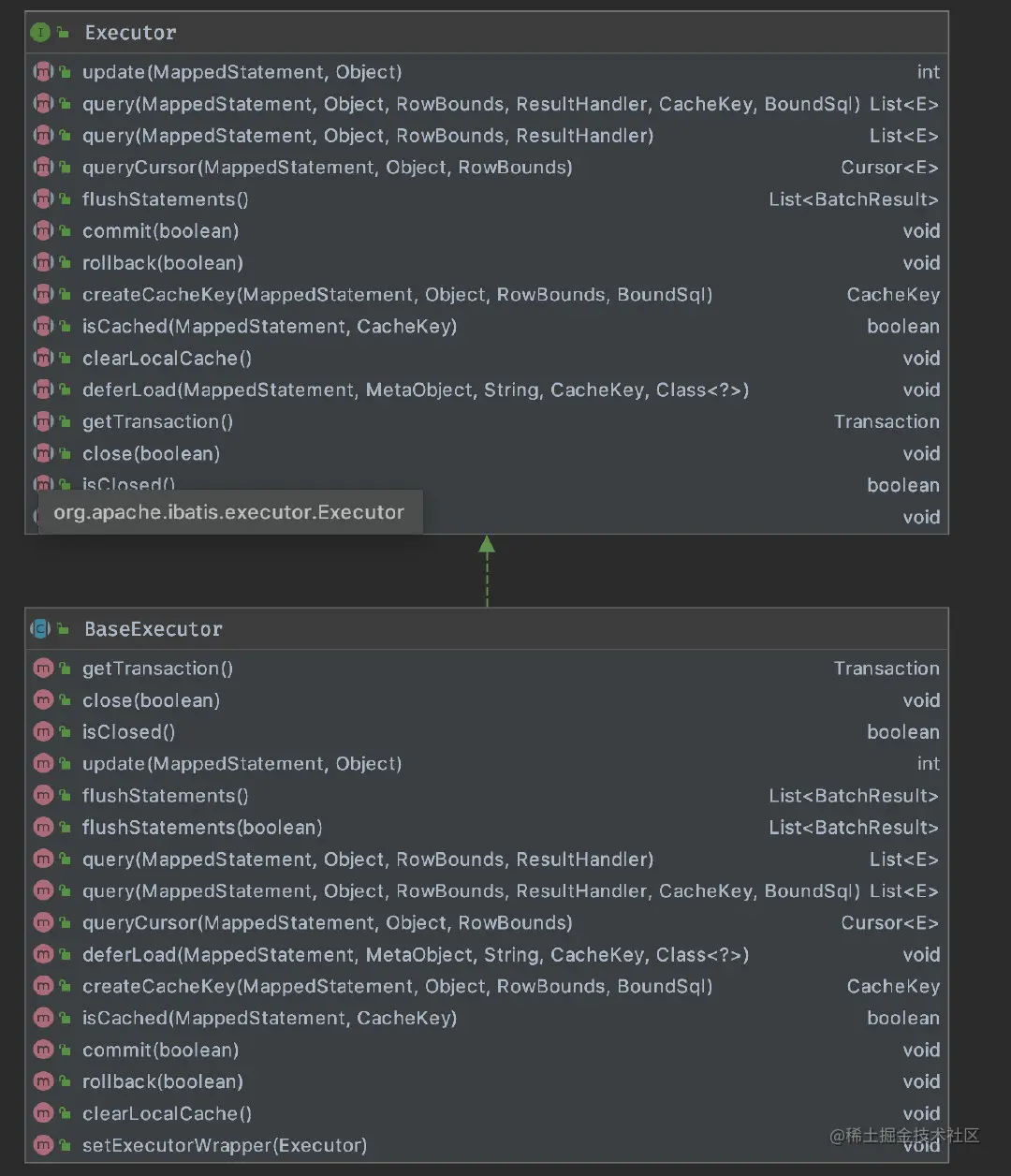Select the BaseExecutor class title
This screenshot has width=1011, height=1176.
coord(154,629)
